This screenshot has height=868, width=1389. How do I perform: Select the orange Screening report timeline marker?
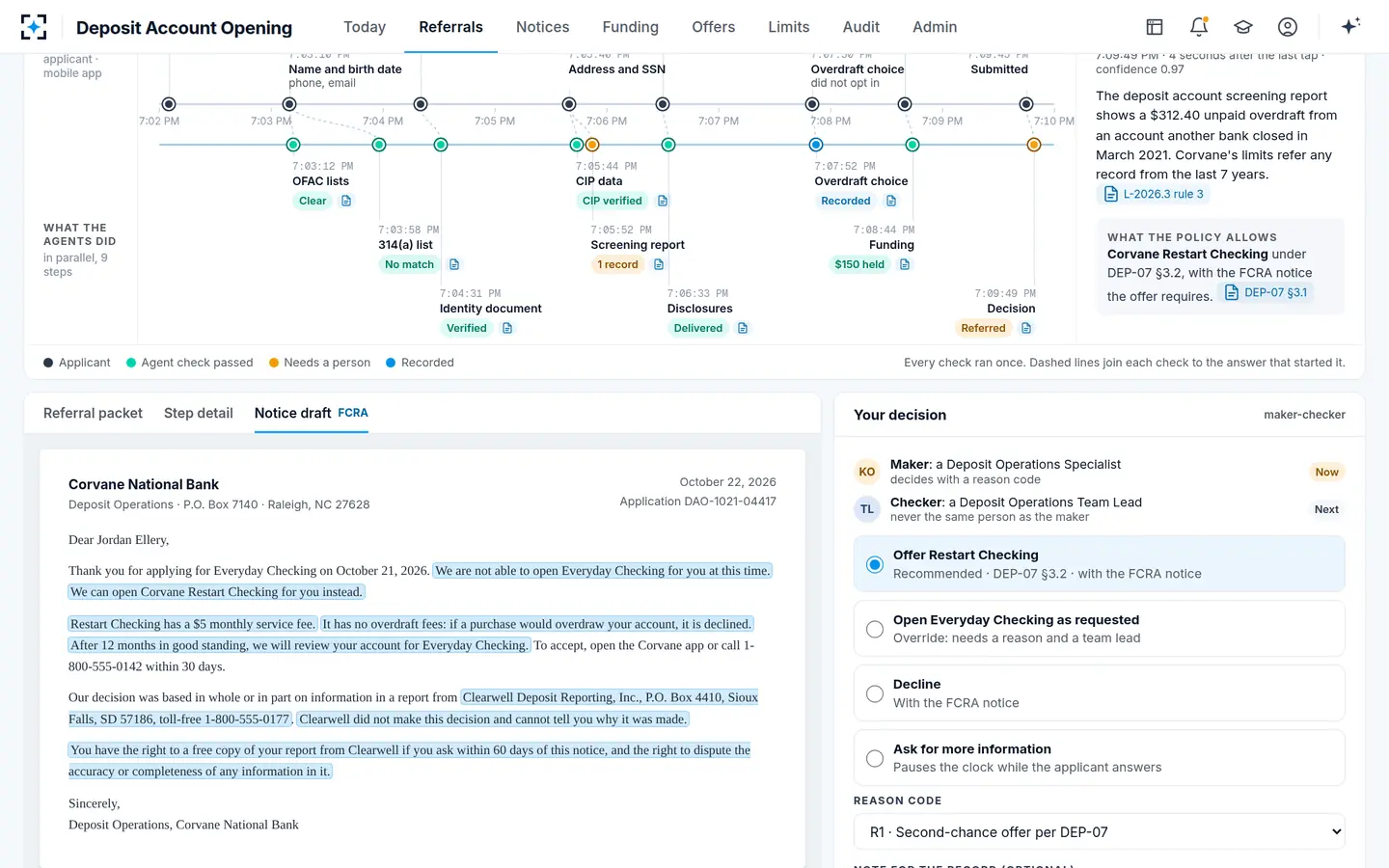tap(592, 145)
